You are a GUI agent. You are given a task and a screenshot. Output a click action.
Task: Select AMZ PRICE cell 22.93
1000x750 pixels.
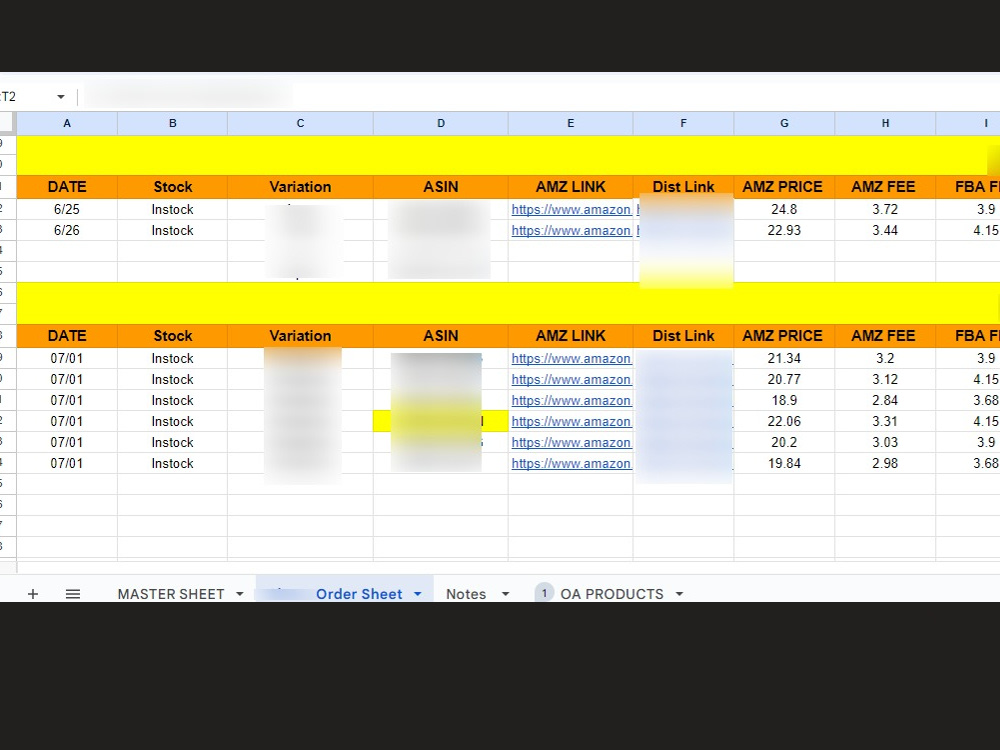[x=784, y=230]
